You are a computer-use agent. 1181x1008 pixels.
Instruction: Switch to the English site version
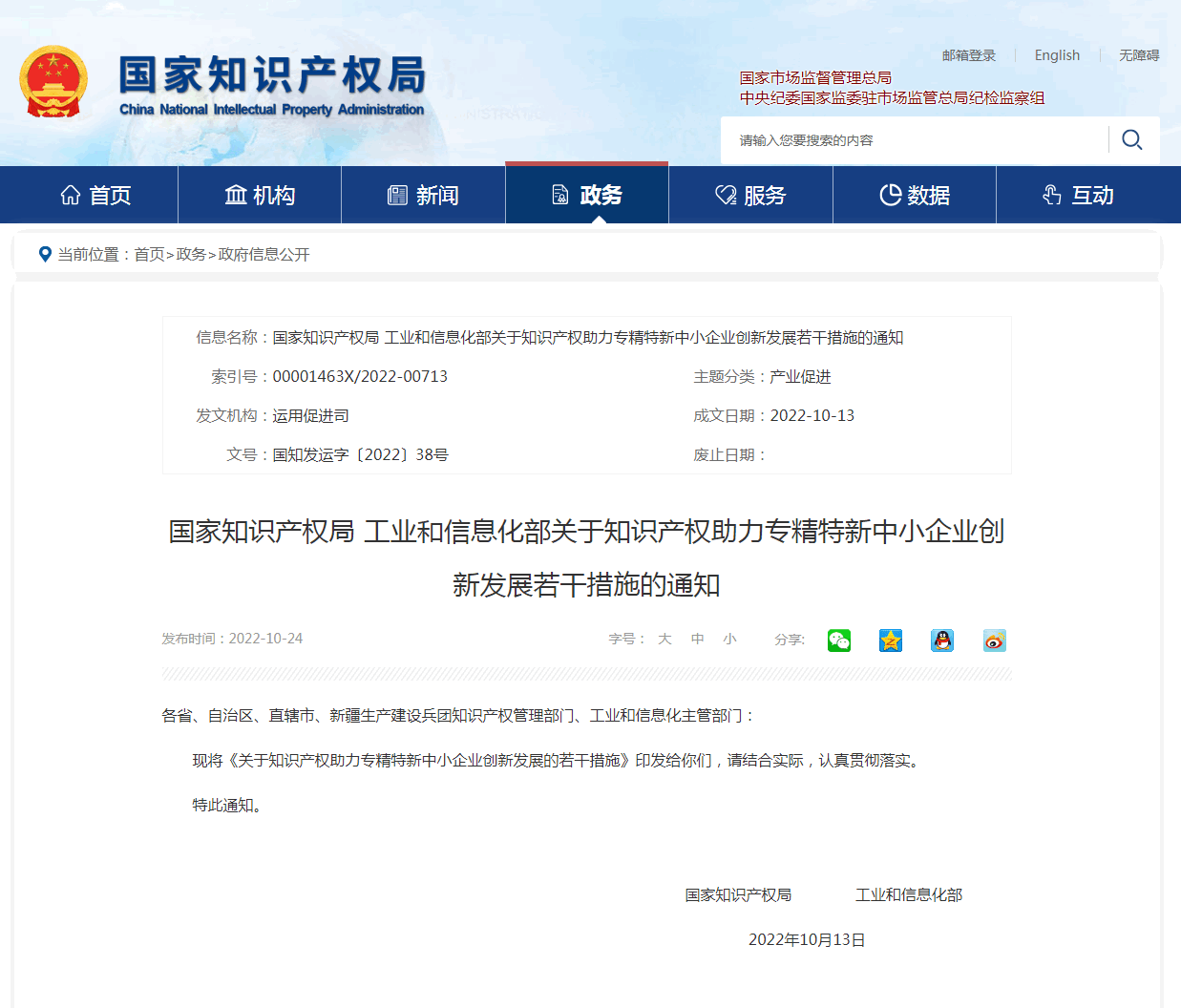tap(1057, 55)
